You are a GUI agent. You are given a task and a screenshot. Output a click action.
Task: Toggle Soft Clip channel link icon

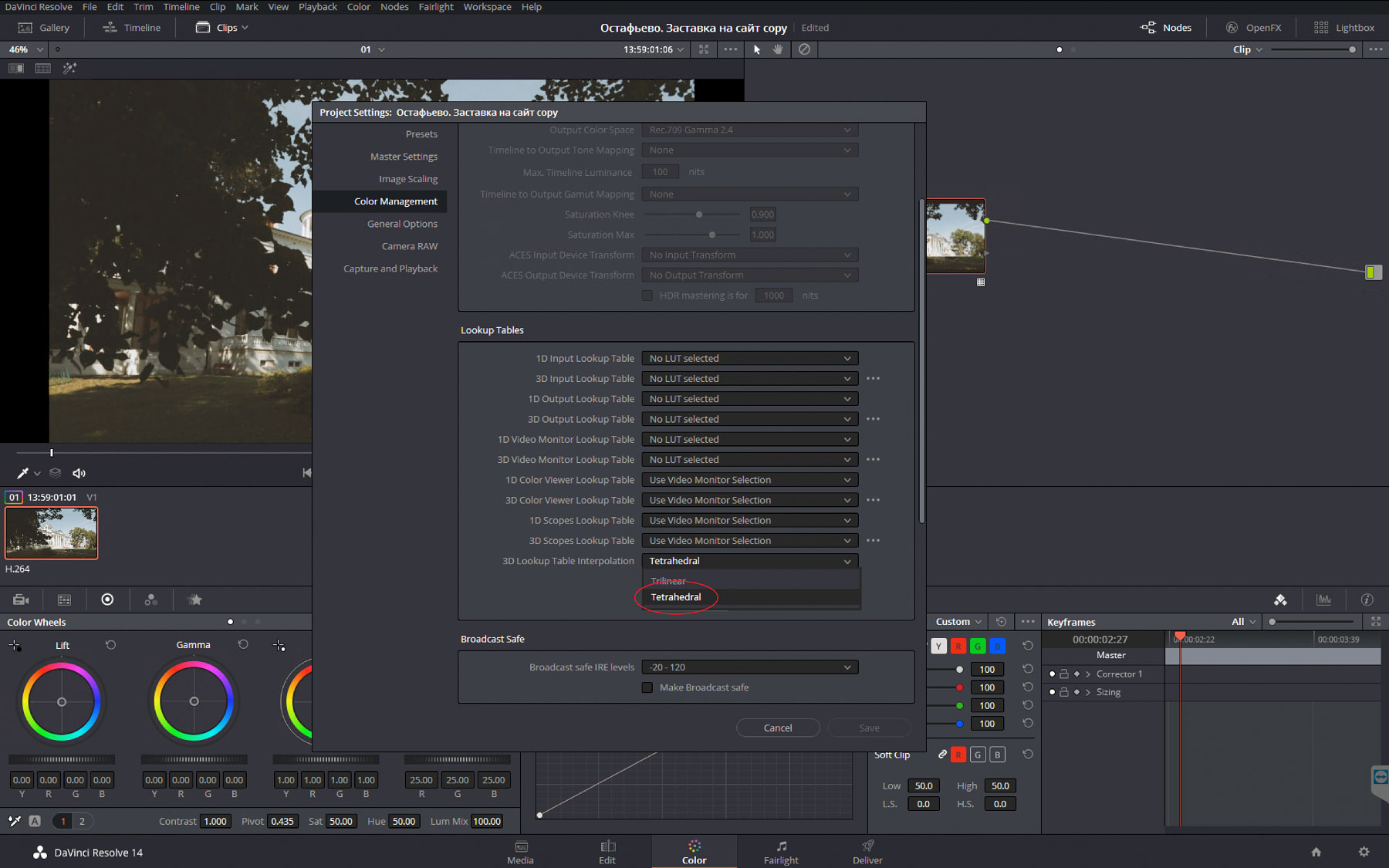[942, 755]
